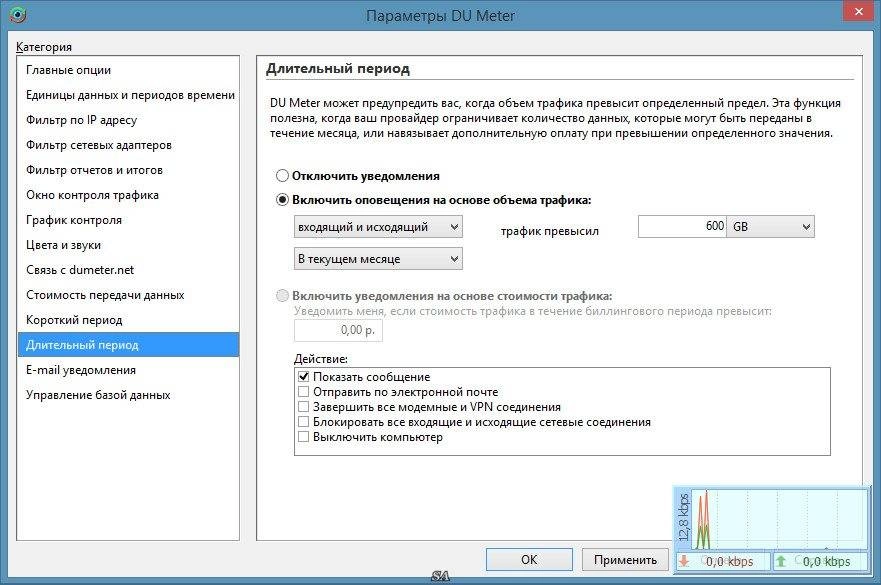This screenshot has height=585, width=881.
Task: Select 'Включить оповещения на основе объема трафика' radio
Action: pos(282,200)
